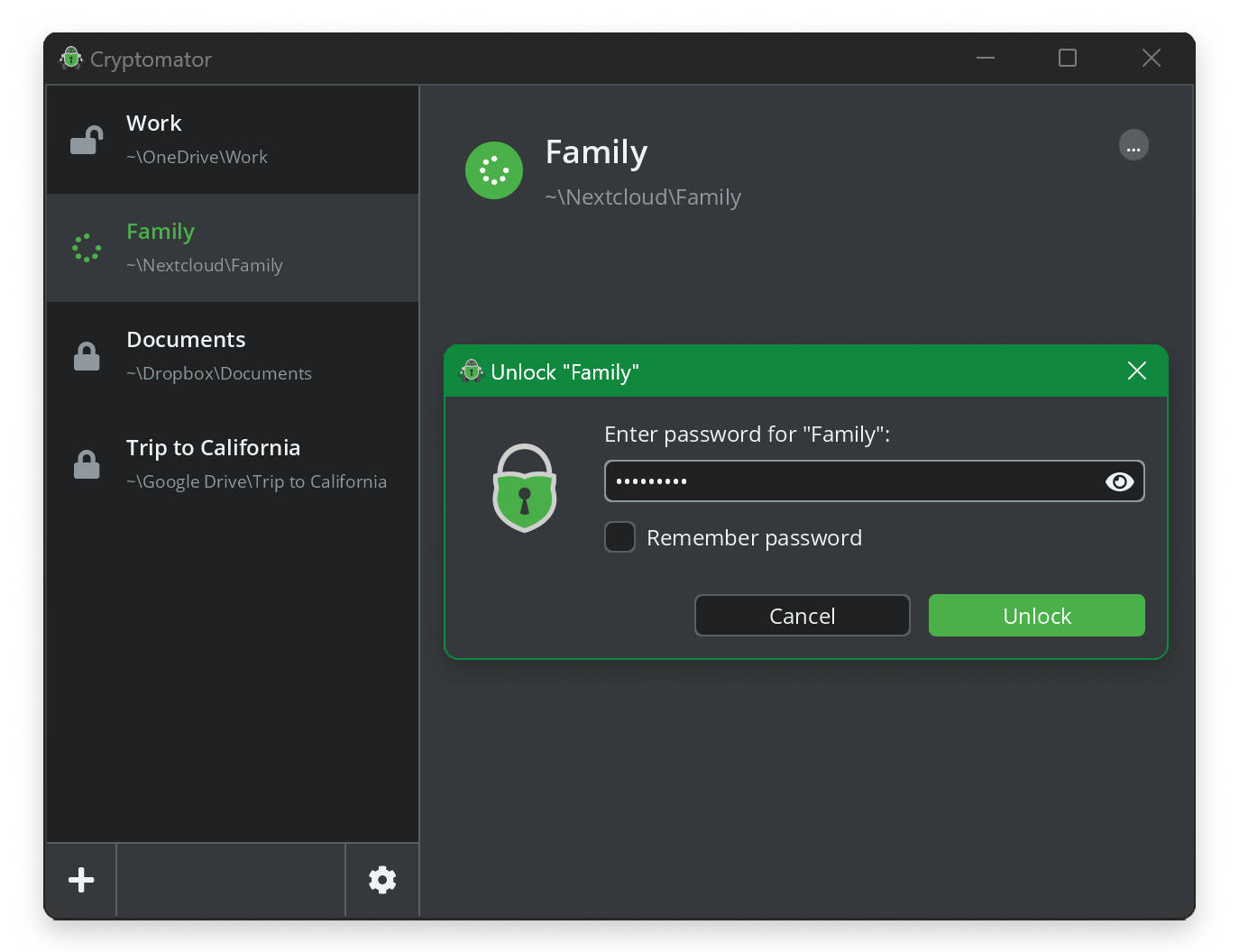Reveal password with the eye icon
Screen dimensions: 1239x952
[1119, 481]
